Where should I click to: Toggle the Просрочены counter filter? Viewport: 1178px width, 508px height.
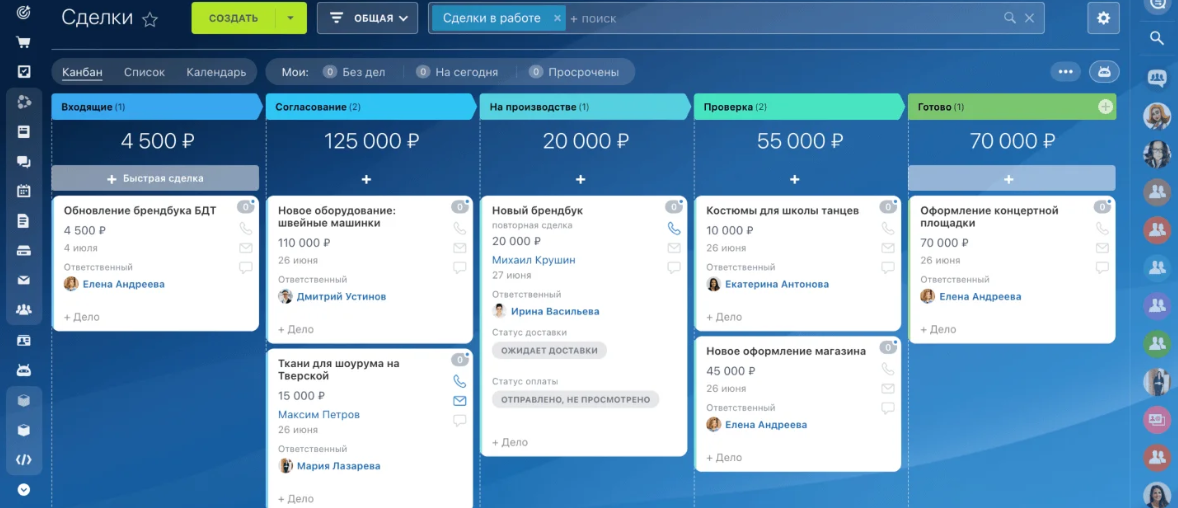pyautogui.click(x=574, y=72)
